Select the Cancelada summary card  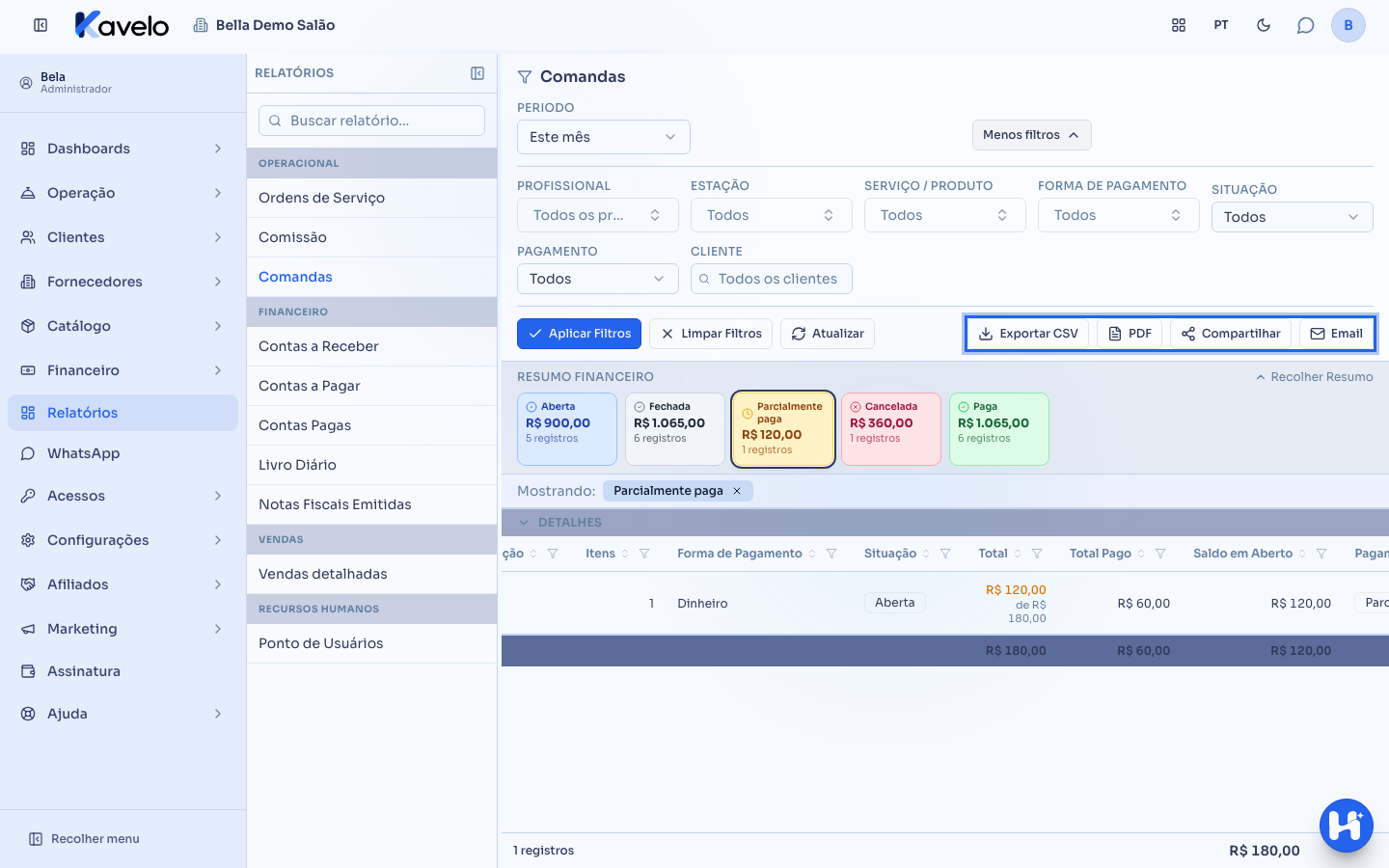(x=891, y=429)
